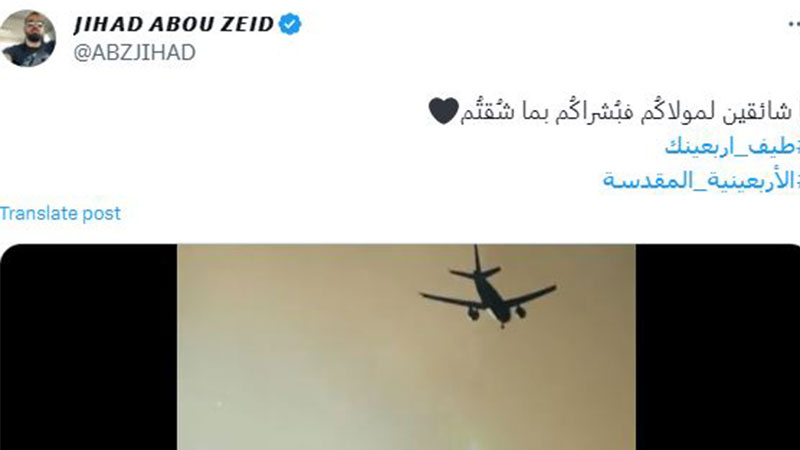Open the JIHAD ABOU ZEID display name

coord(173,24)
